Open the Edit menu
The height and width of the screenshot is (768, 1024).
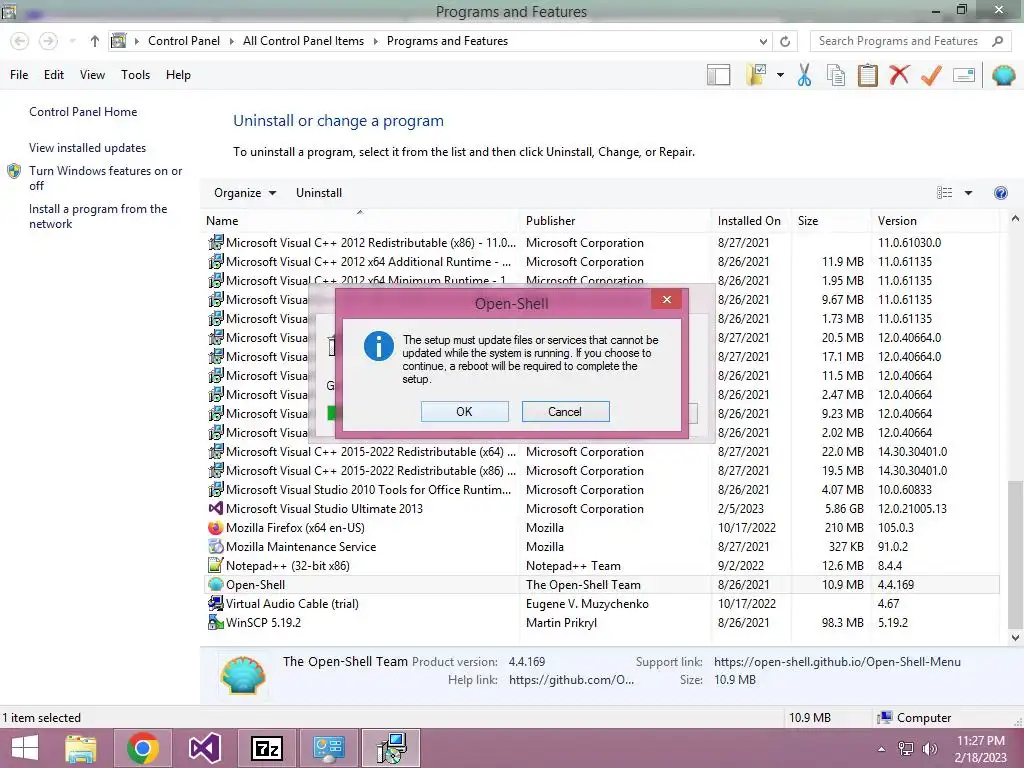pyautogui.click(x=54, y=75)
